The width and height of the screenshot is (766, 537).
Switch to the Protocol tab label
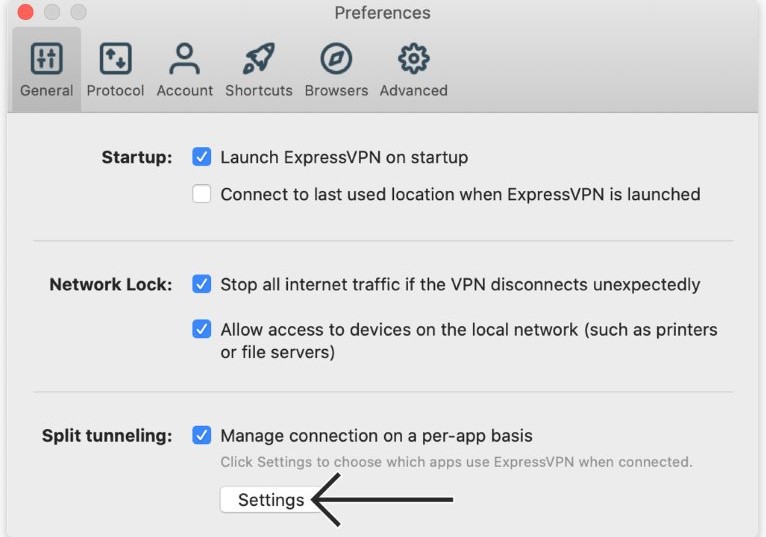click(x=115, y=90)
